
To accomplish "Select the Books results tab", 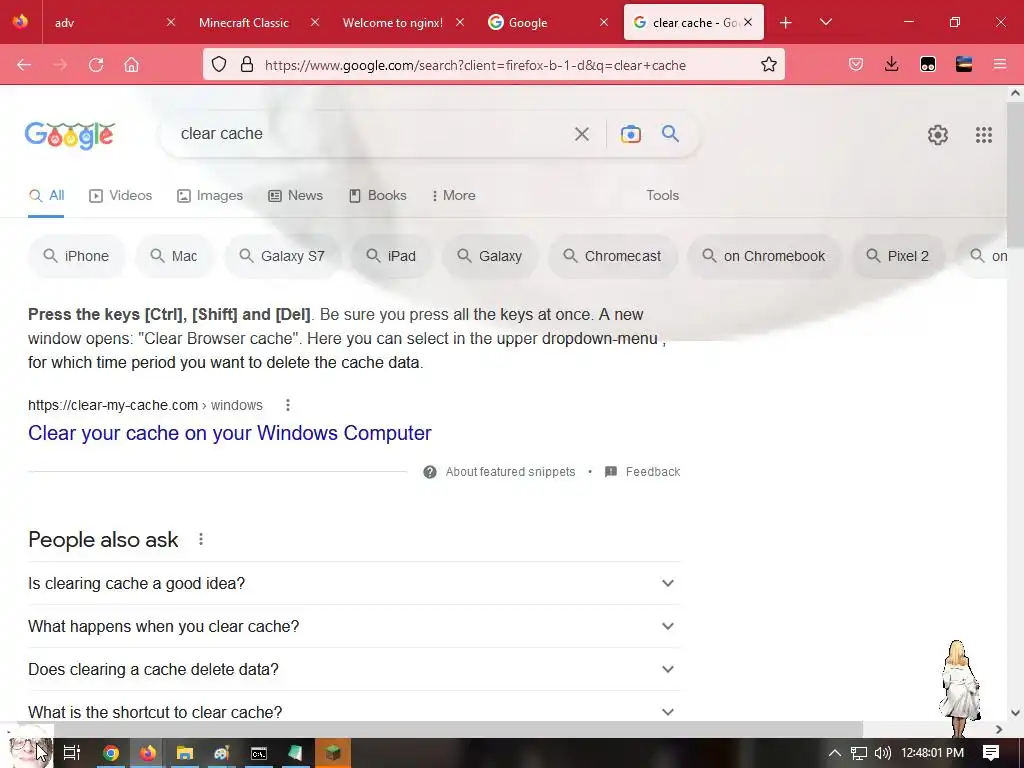I will [378, 195].
